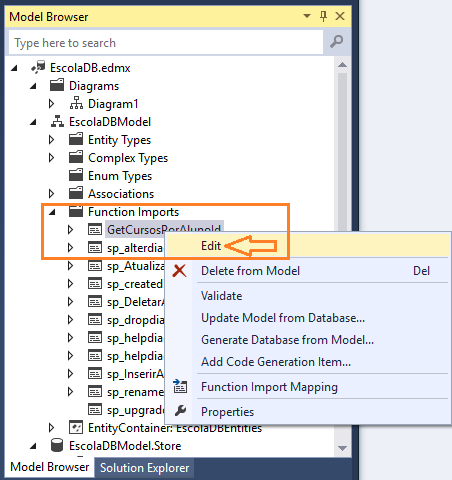This screenshot has height=480, width=452.
Task: Click the pin auto-hide icon
Action: (323, 16)
